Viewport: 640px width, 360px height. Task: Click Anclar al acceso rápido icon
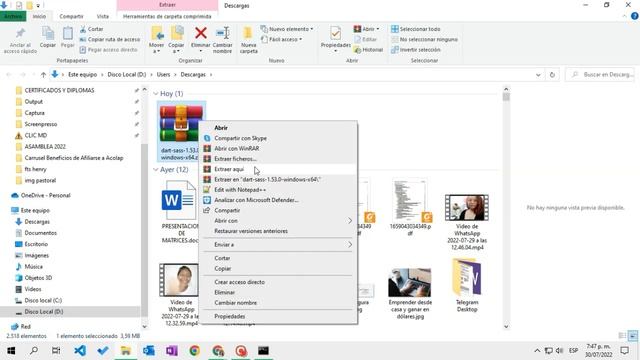20,33
